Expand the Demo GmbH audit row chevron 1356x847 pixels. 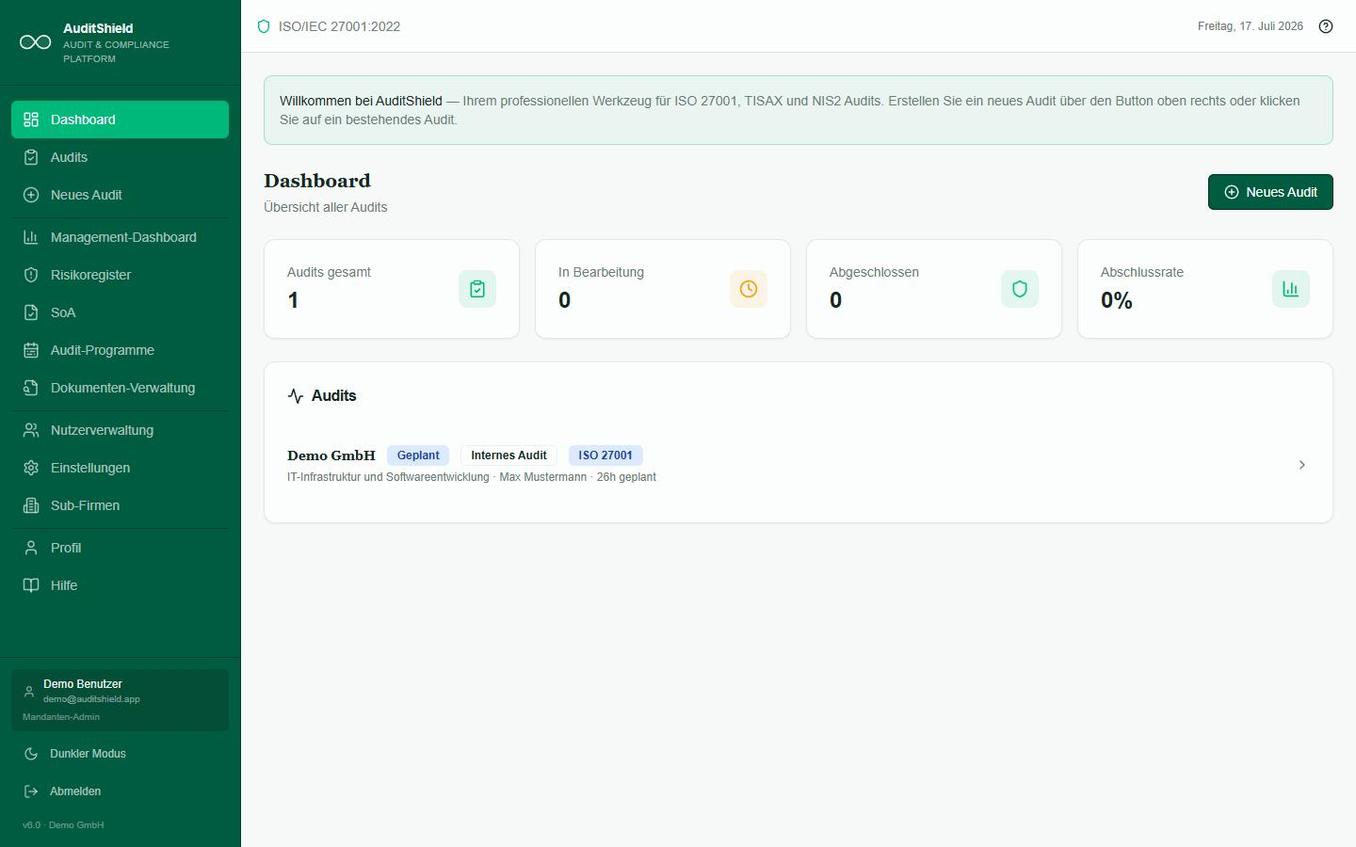click(1302, 465)
